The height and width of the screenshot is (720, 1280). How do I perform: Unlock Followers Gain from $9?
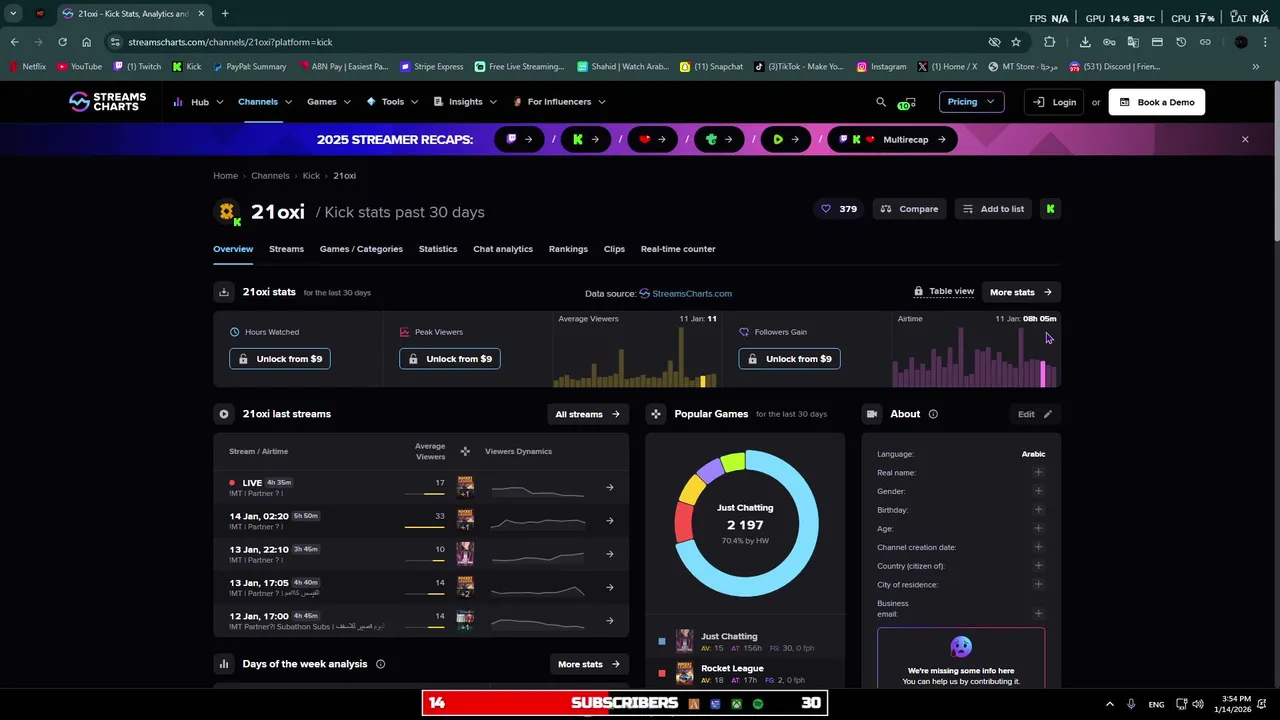(x=789, y=359)
